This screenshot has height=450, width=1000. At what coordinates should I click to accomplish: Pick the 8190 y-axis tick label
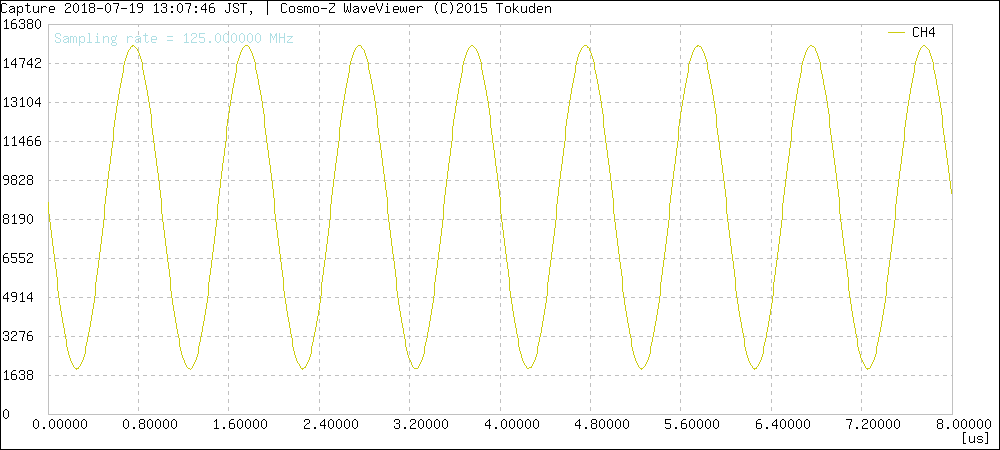(x=20, y=219)
